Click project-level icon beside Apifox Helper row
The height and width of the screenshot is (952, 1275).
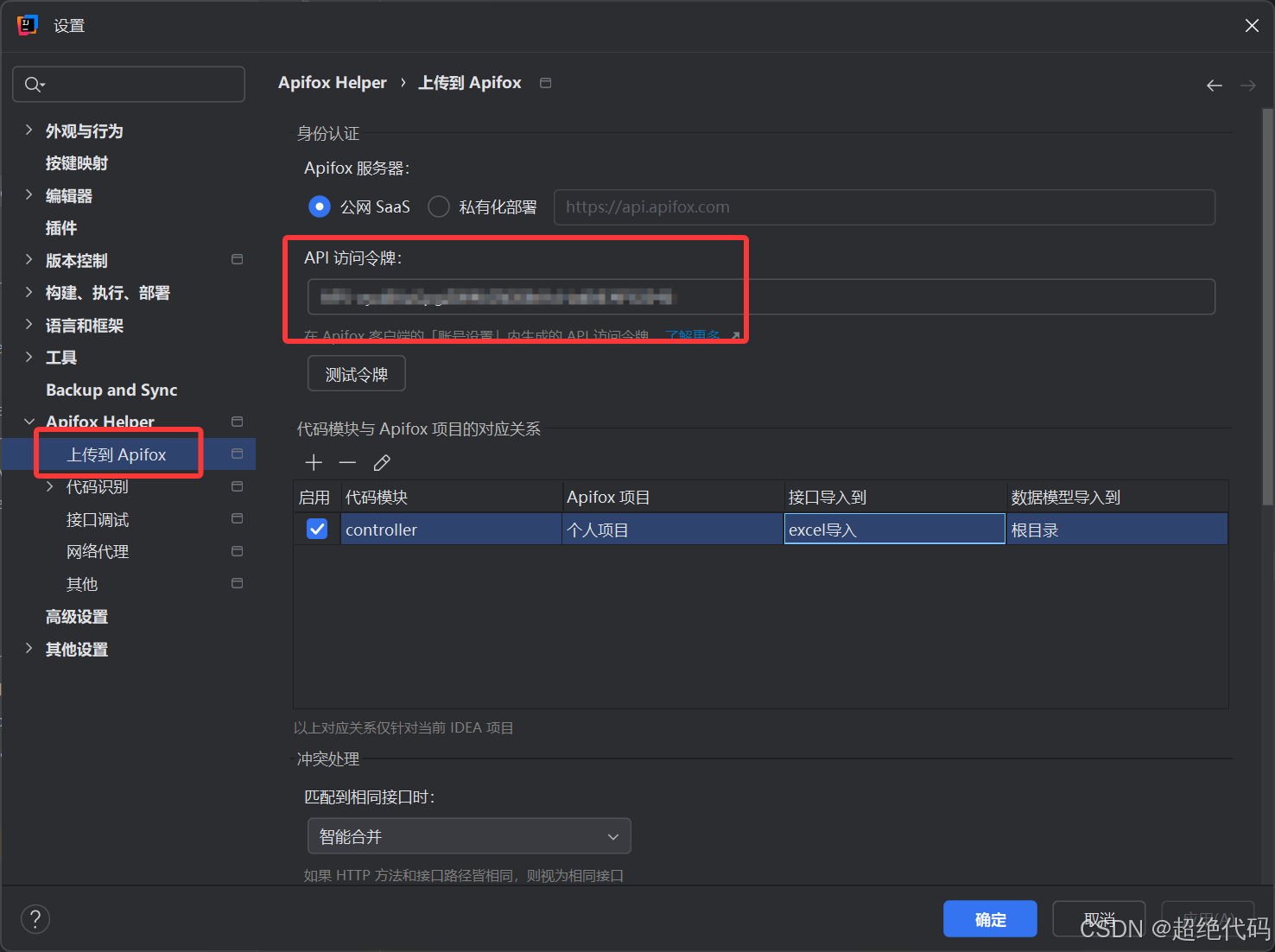point(238,422)
